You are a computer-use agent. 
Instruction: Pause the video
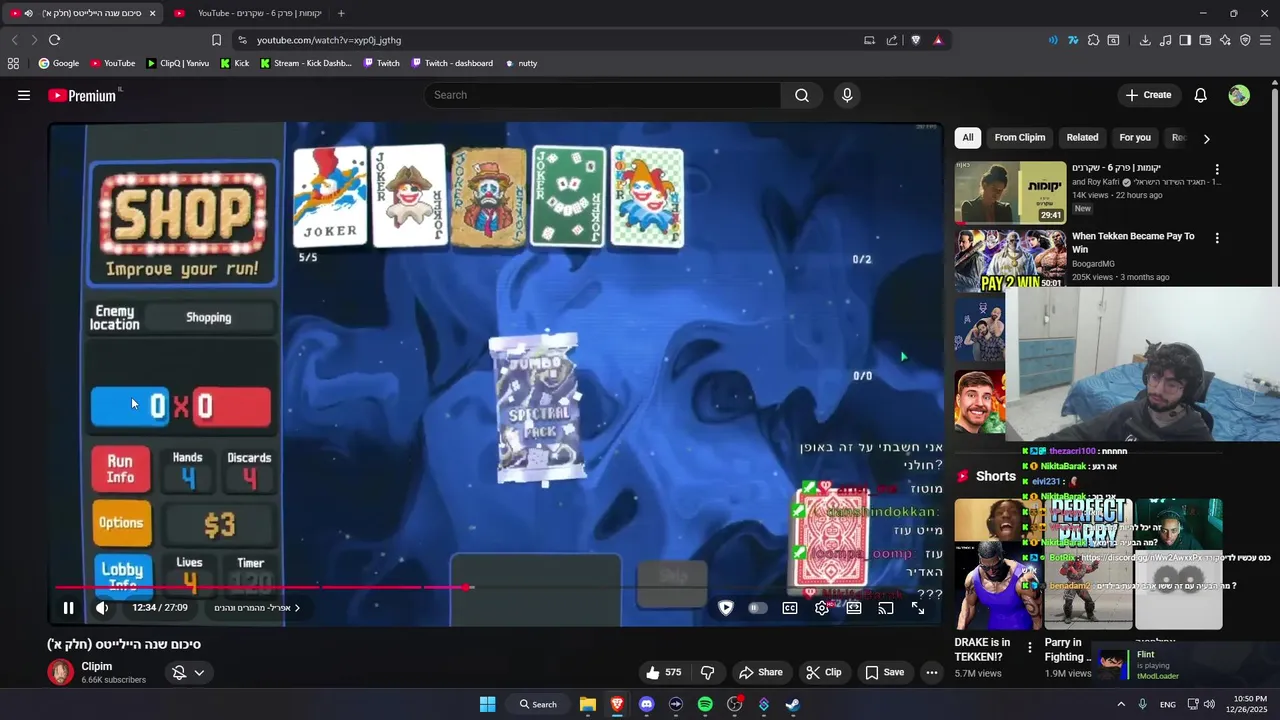tap(68, 608)
